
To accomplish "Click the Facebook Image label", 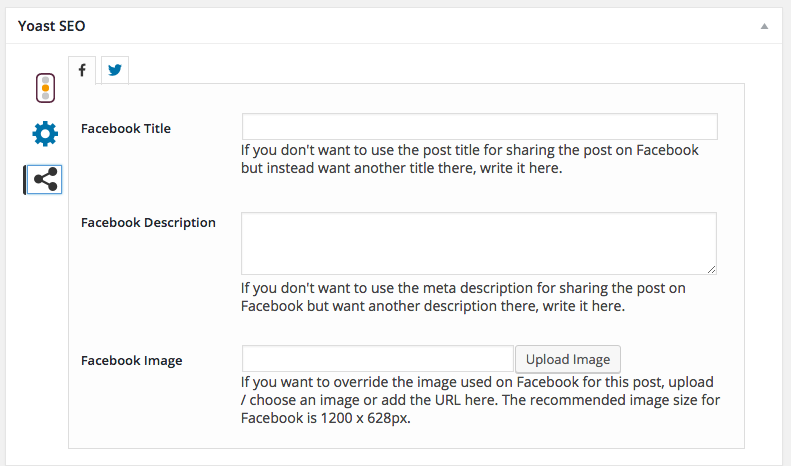I will (132, 361).
